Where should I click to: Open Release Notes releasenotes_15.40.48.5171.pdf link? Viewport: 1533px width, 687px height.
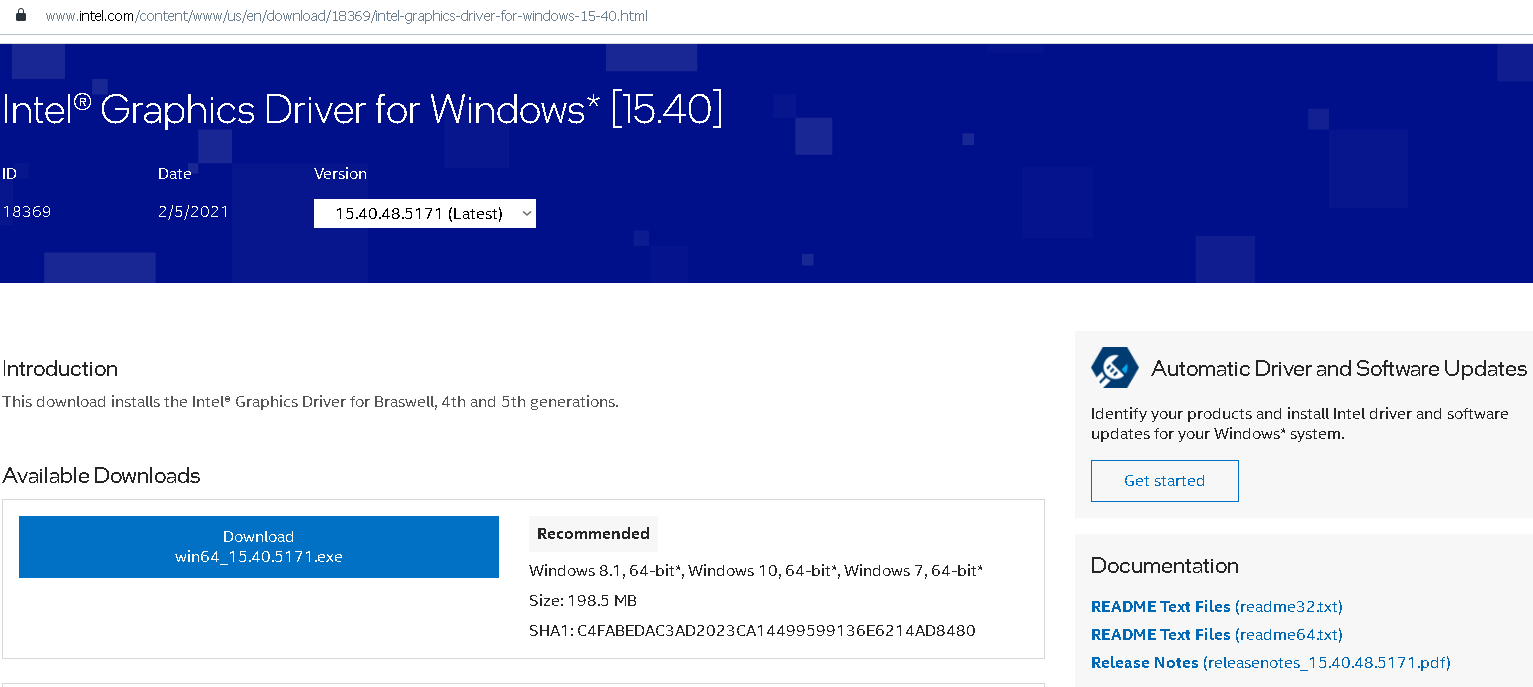click(x=1271, y=663)
